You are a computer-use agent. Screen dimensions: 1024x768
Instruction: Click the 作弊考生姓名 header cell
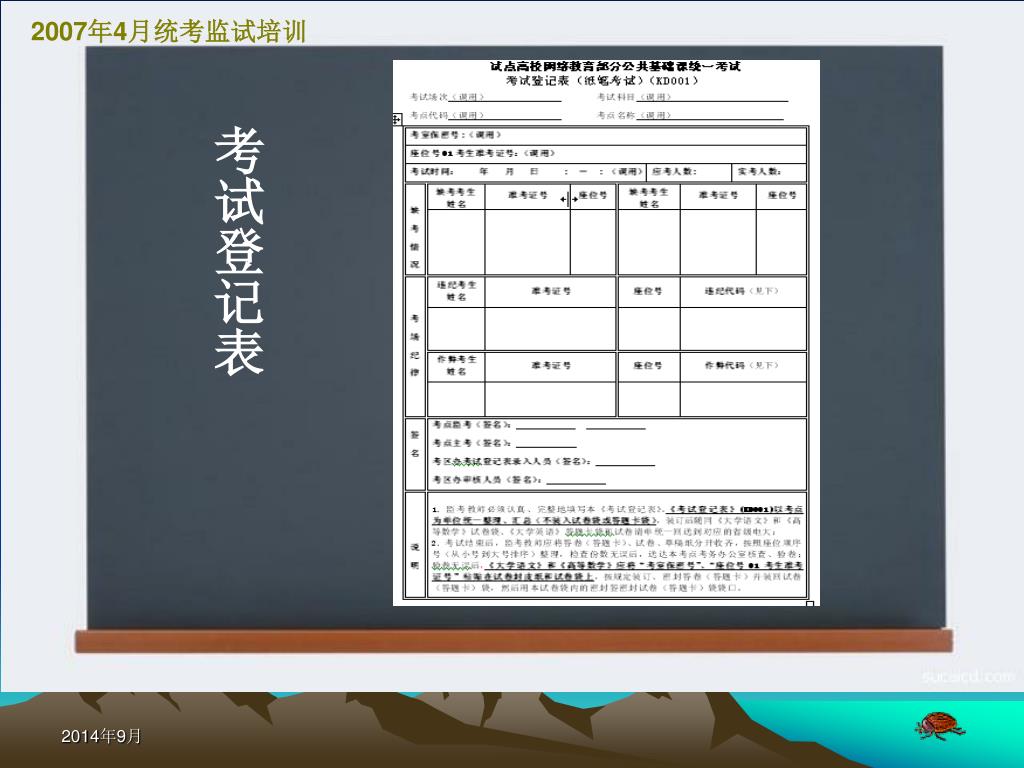[456, 366]
